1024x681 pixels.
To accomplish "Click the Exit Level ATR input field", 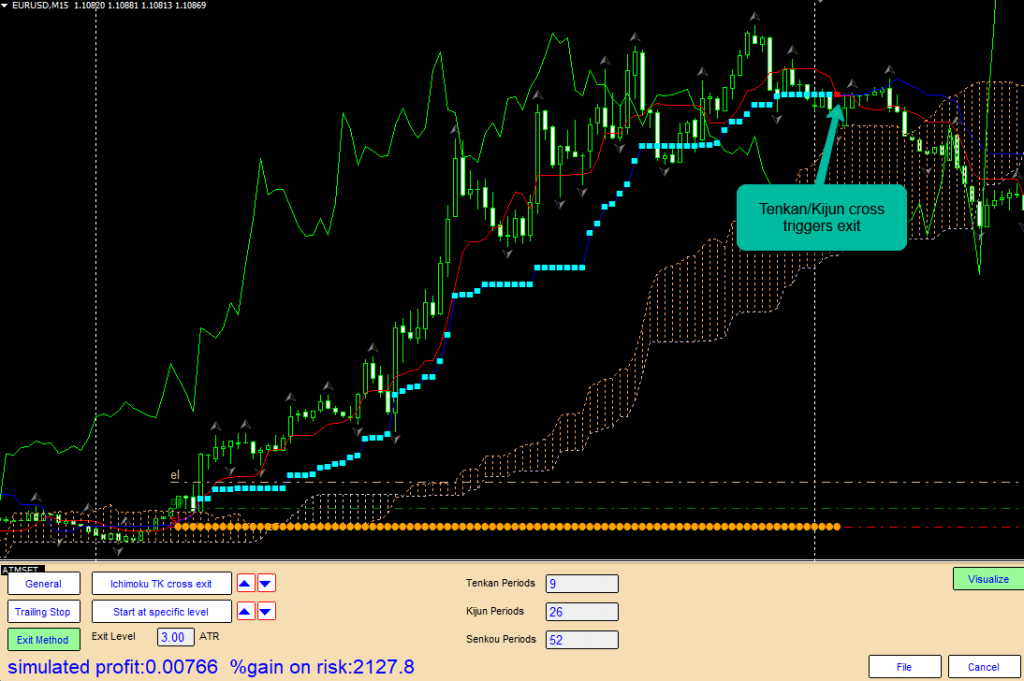I will pos(176,637).
